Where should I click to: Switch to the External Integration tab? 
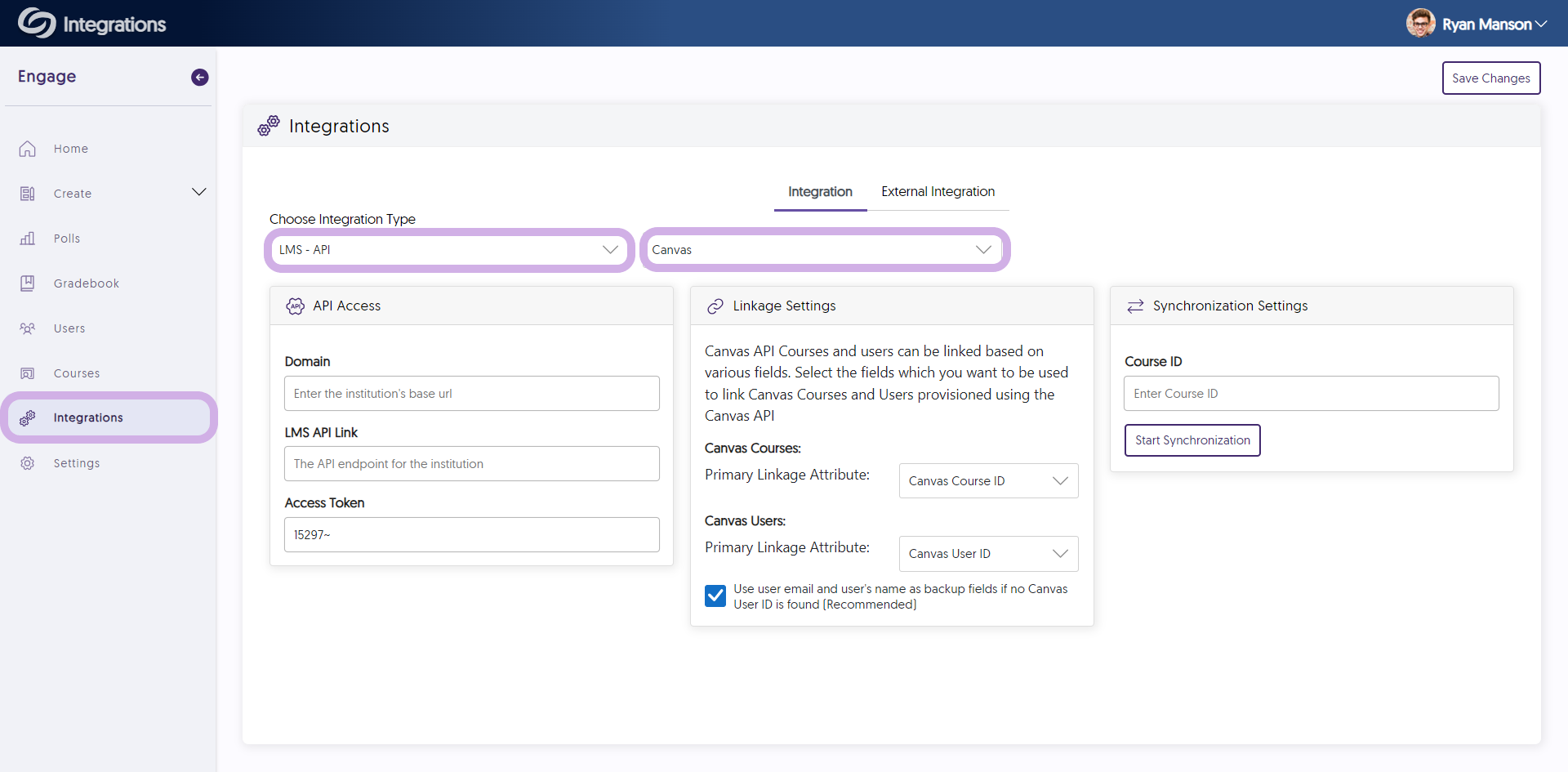point(938,192)
